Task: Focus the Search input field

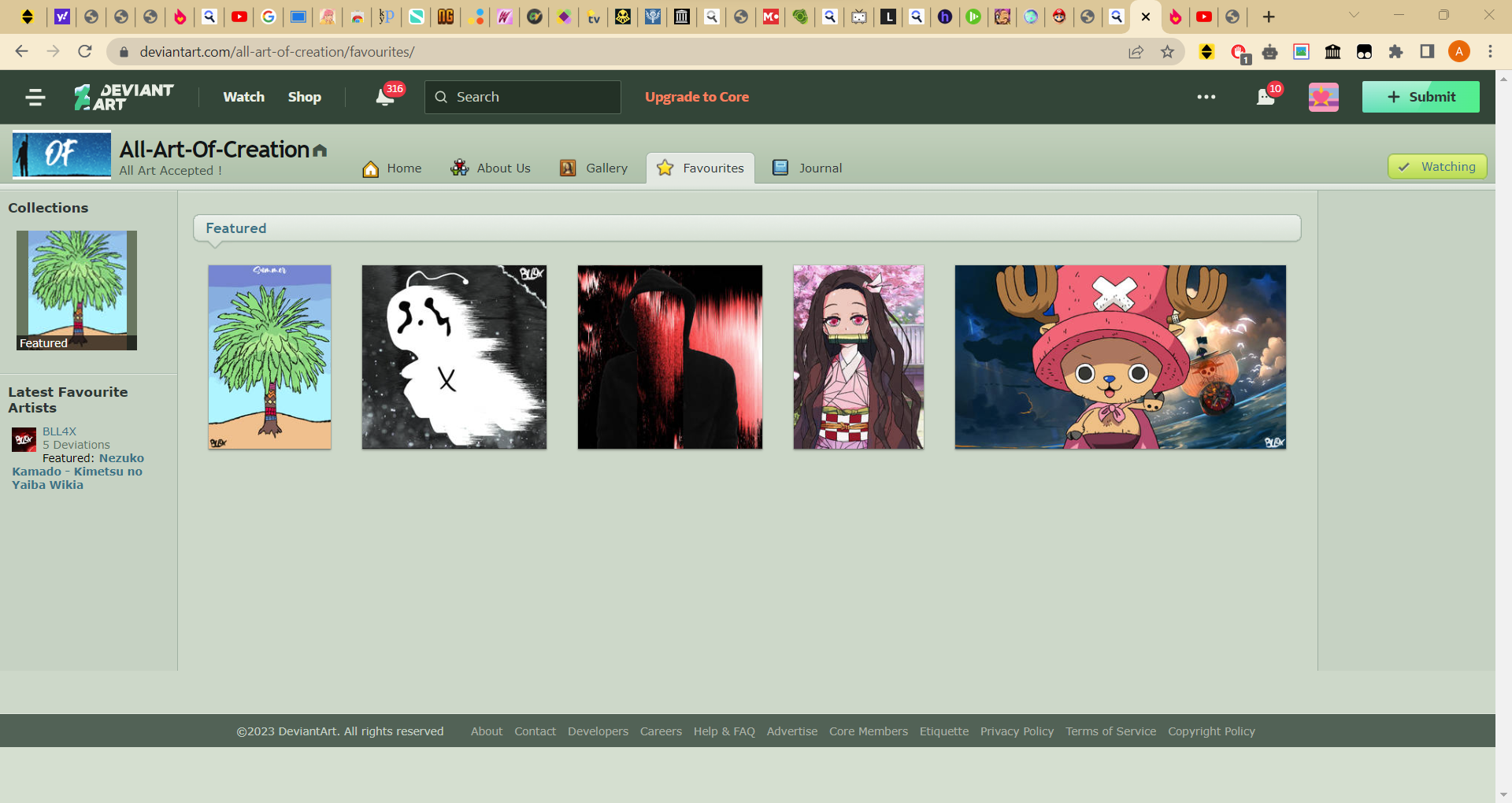Action: tap(523, 97)
